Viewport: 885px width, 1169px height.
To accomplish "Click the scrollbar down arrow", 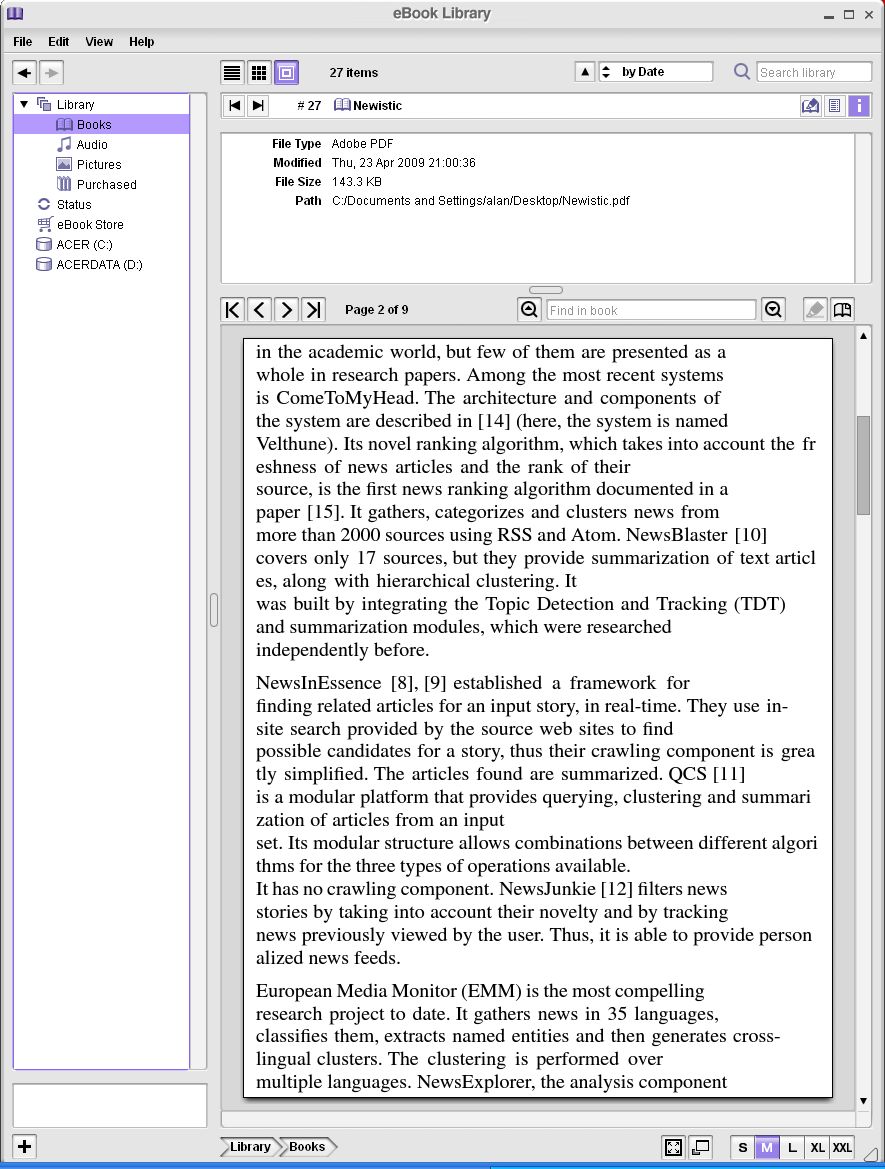I will click(x=863, y=1101).
